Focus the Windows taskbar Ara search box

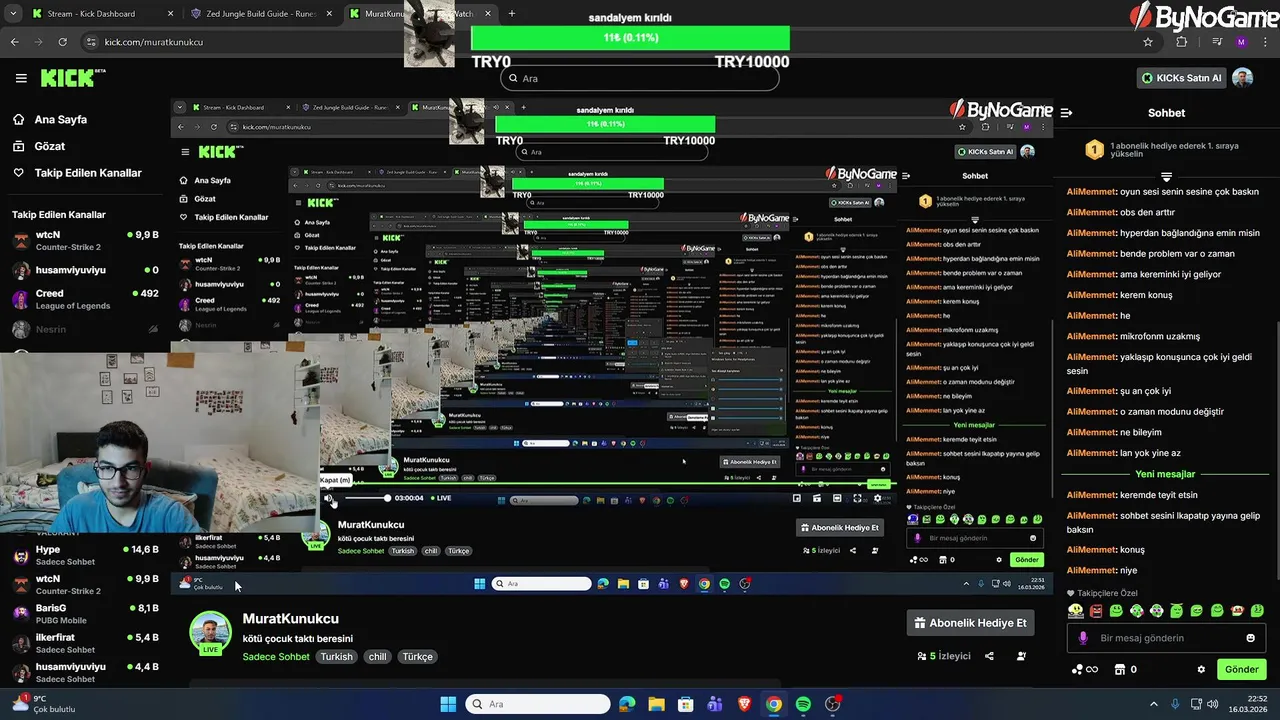pyautogui.click(x=538, y=704)
